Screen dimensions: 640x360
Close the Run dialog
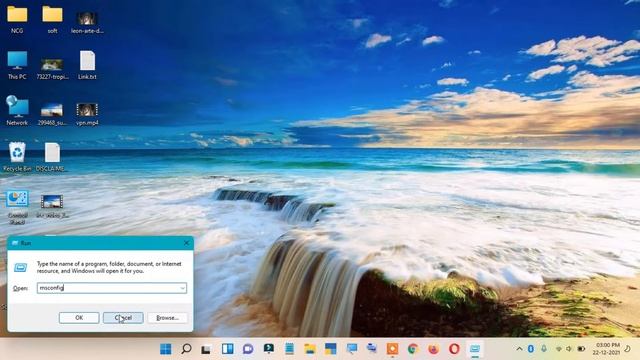[x=187, y=243]
